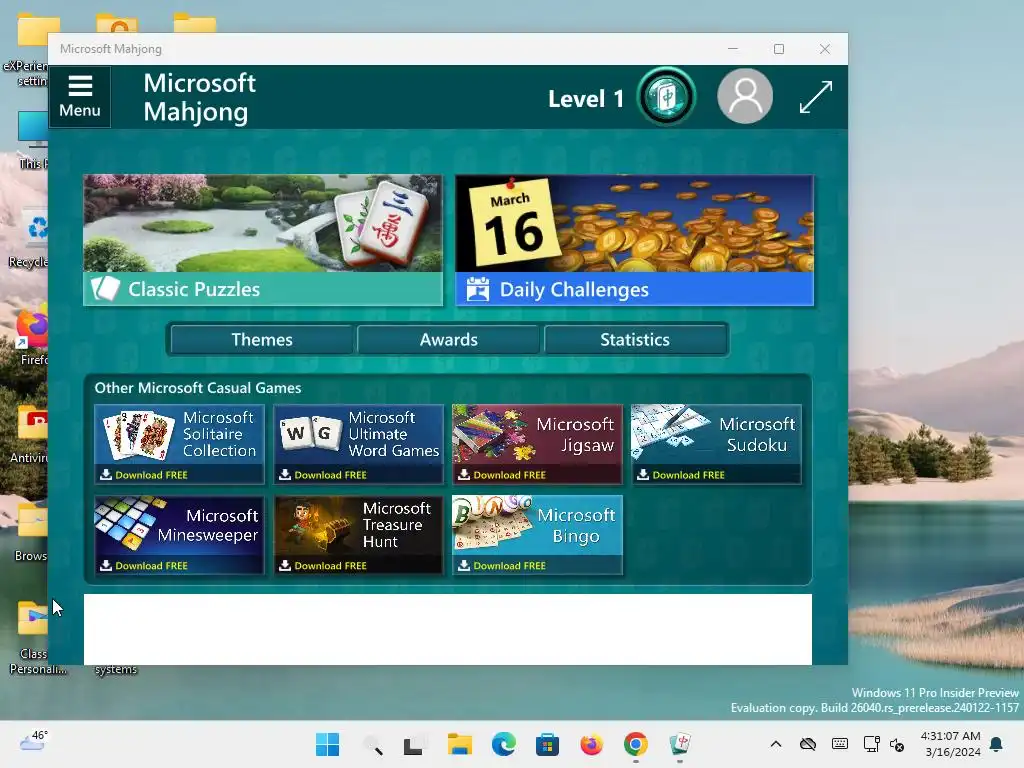
Task: Click Download FREE under Microsoft Minesweeper
Action: pyautogui.click(x=144, y=566)
